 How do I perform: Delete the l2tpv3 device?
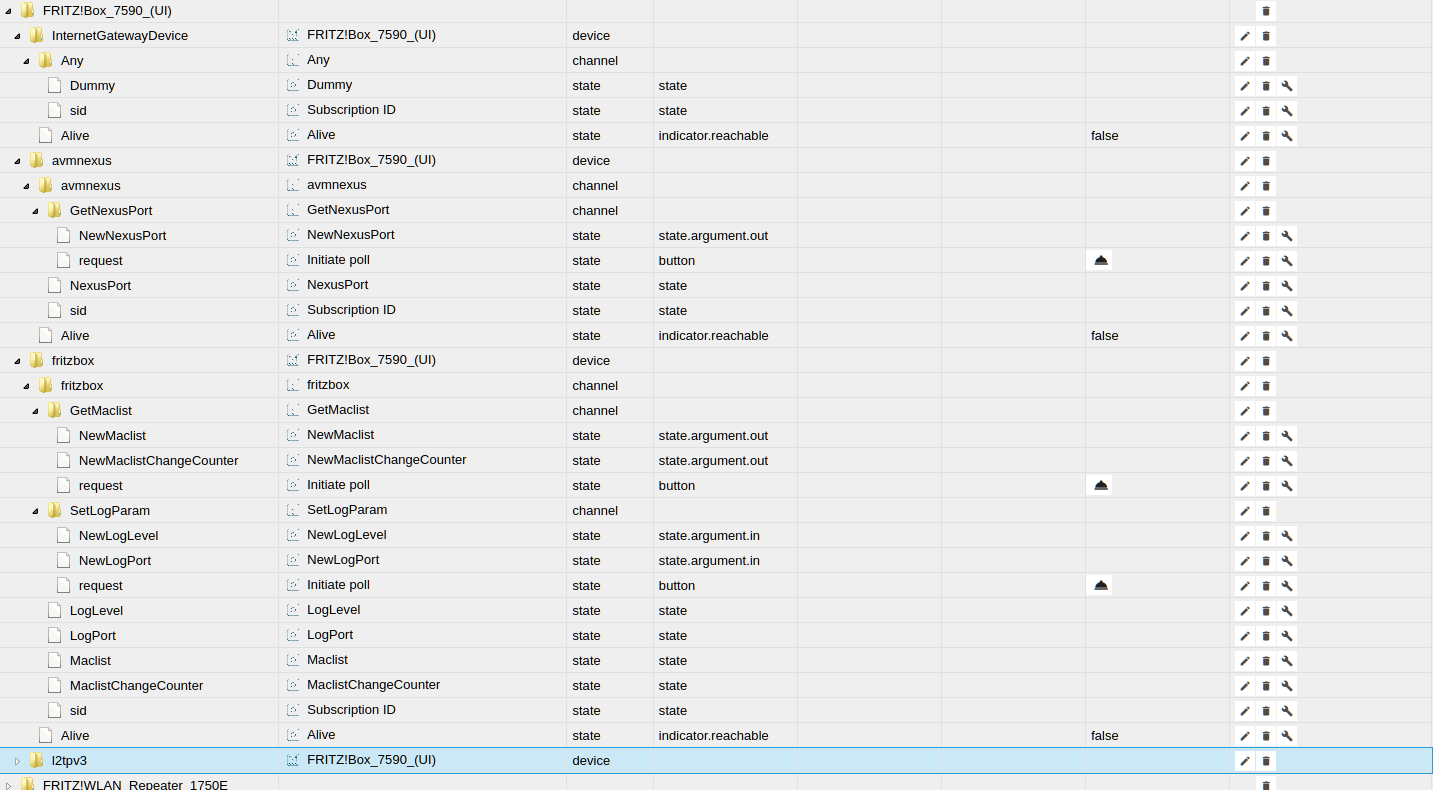(x=1266, y=761)
